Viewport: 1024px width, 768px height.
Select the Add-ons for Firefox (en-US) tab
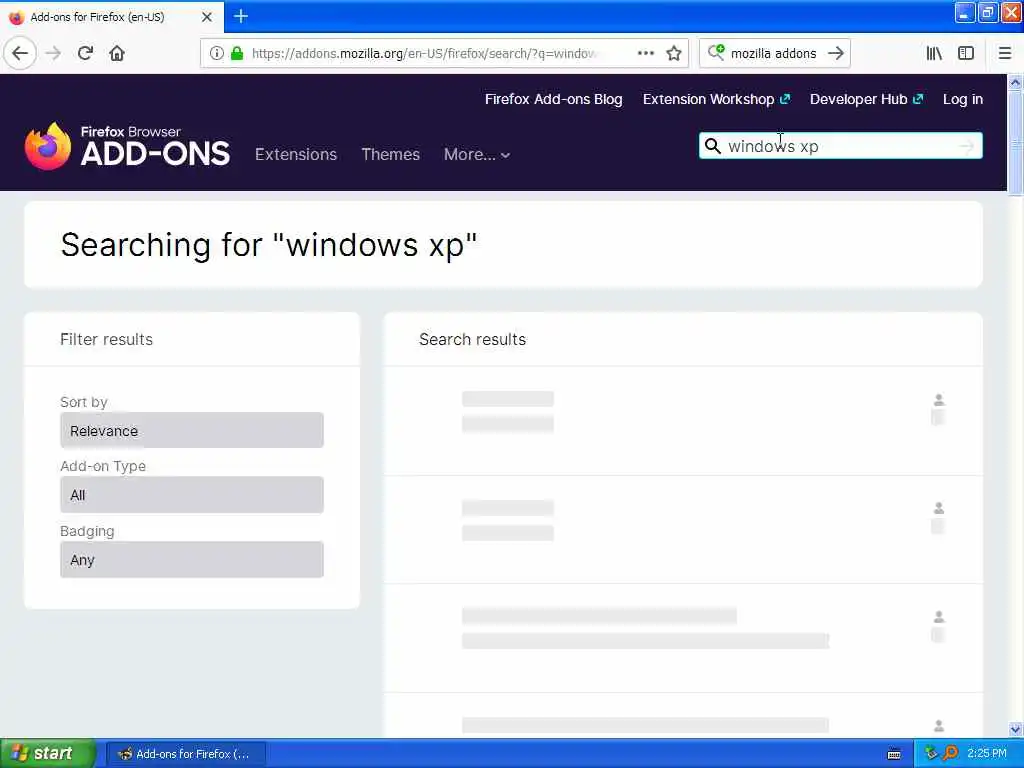112,17
